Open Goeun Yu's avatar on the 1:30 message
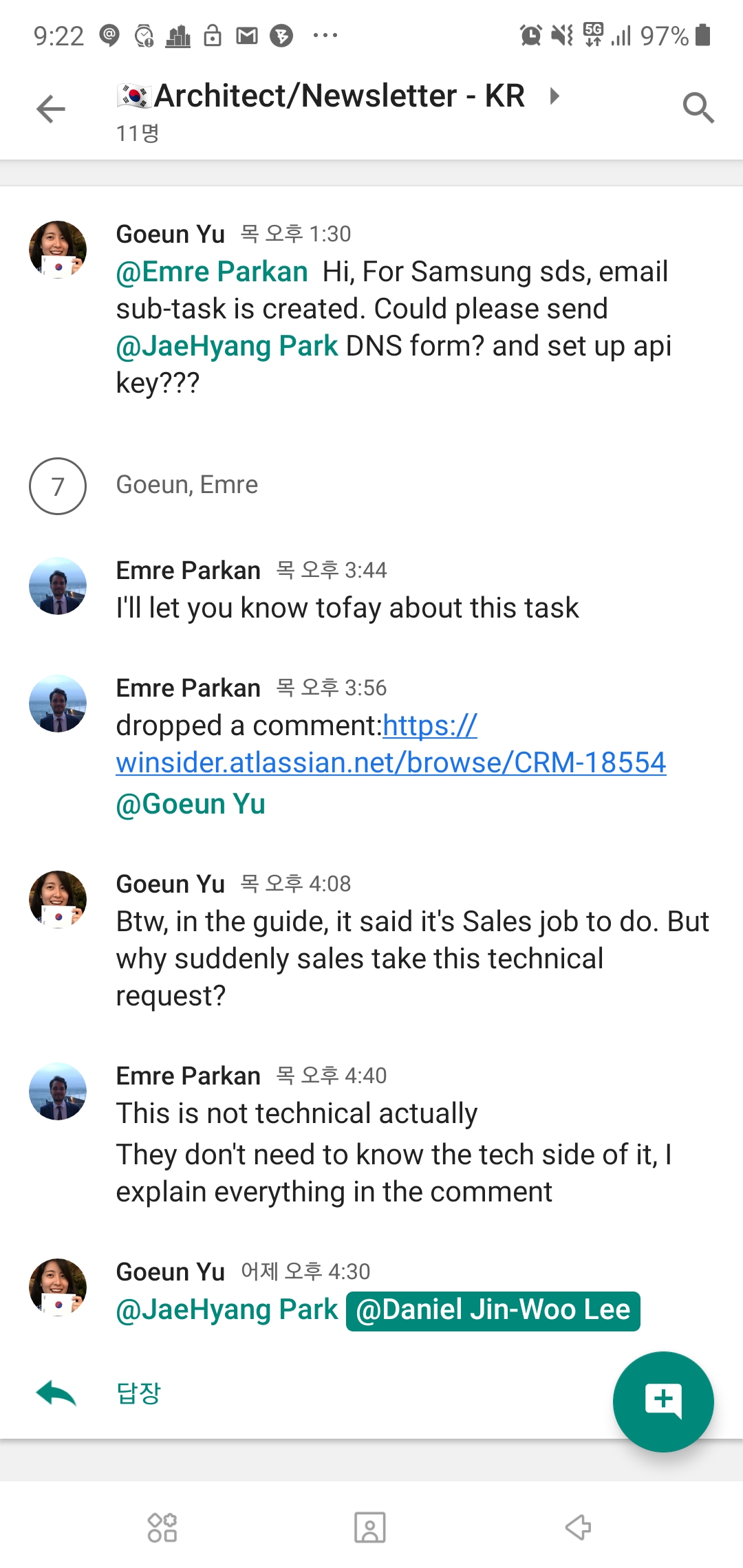This screenshot has height=1568, width=743. click(x=58, y=249)
